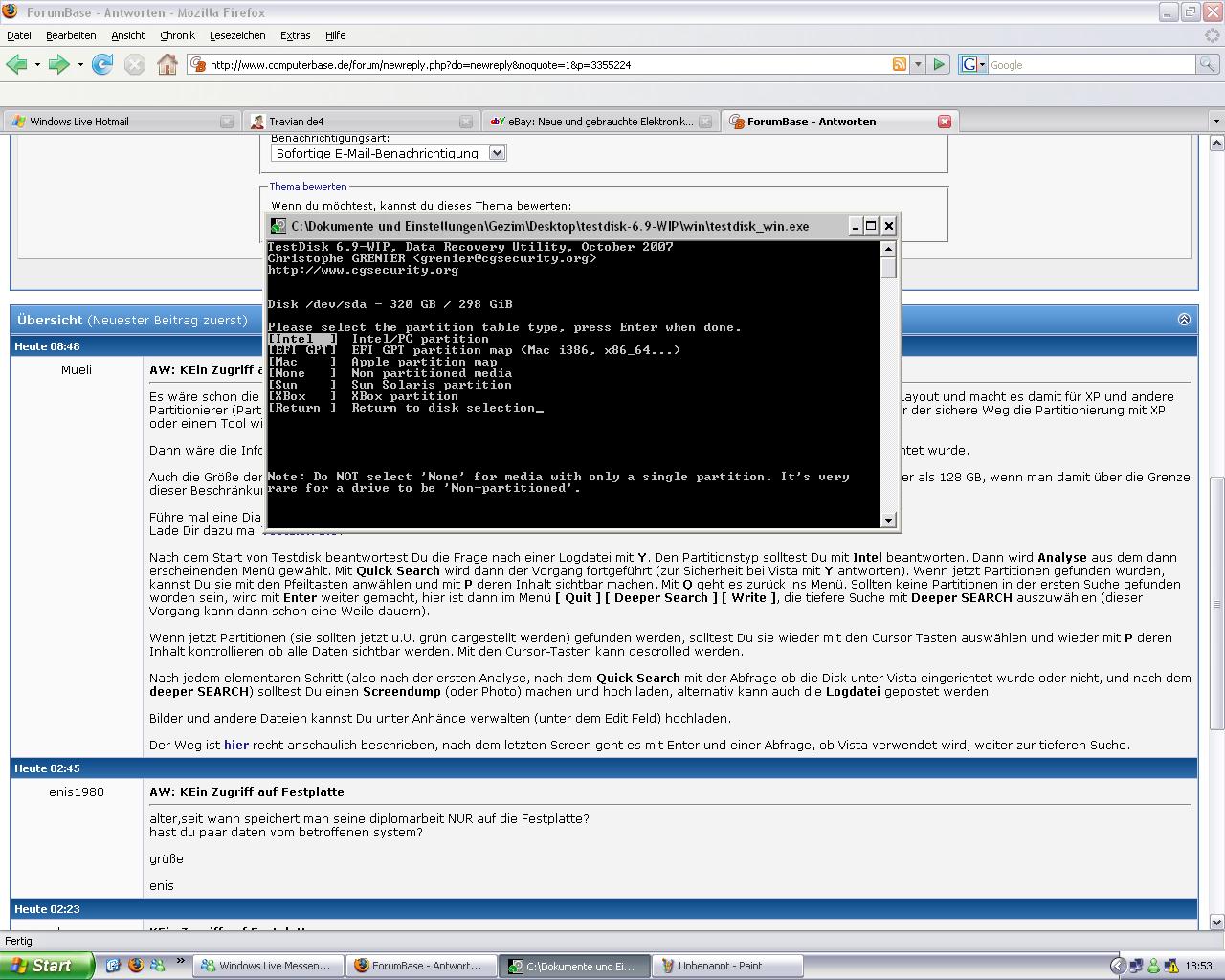Collapse the Übersicht section
Image resolution: width=1225 pixels, height=980 pixels.
1184,320
